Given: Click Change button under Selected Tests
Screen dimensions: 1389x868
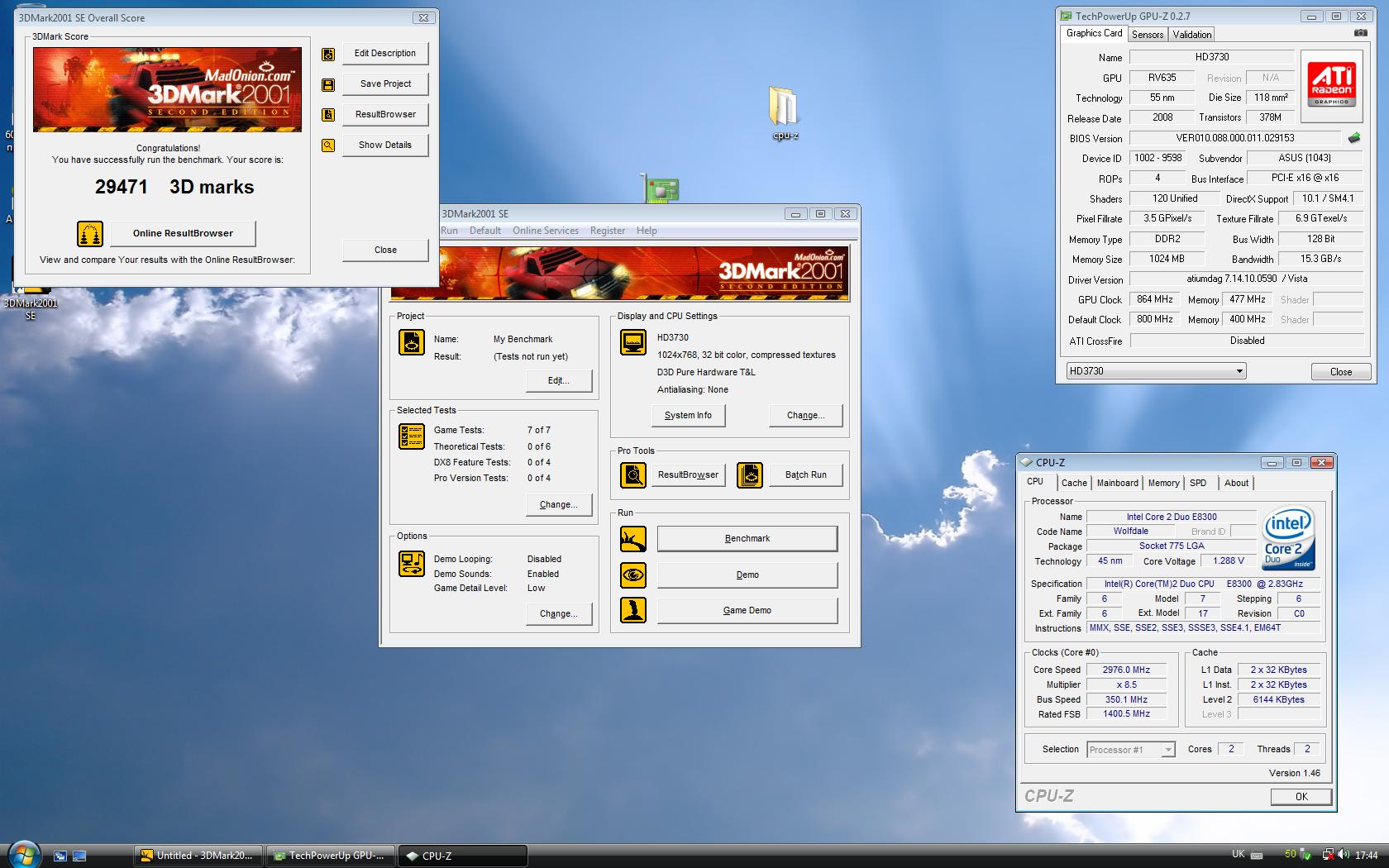Looking at the screenshot, I should 559,505.
